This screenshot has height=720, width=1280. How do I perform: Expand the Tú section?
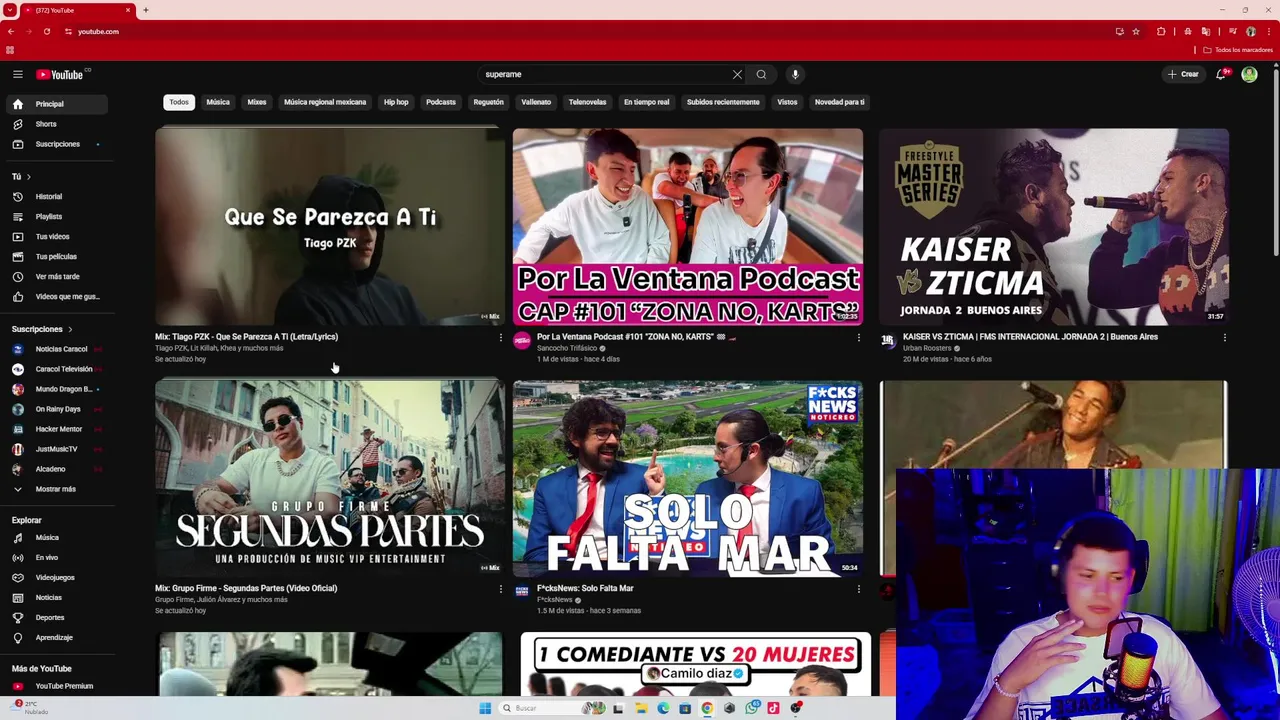[22, 176]
